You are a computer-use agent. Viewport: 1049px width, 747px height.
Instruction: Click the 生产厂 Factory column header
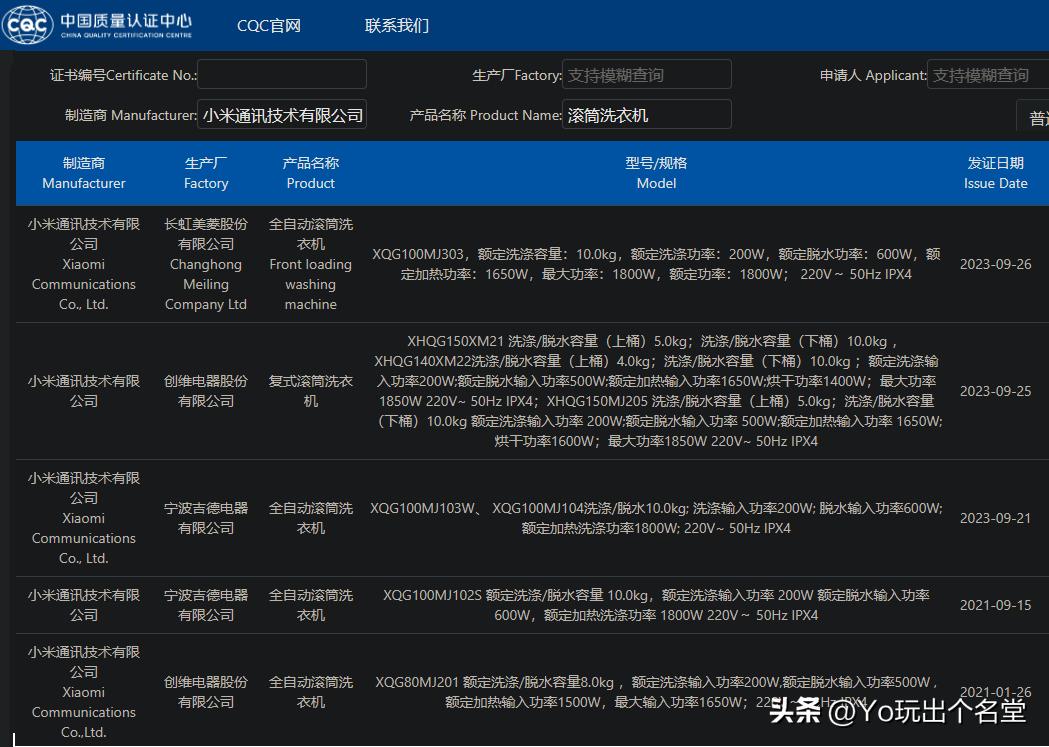[206, 173]
